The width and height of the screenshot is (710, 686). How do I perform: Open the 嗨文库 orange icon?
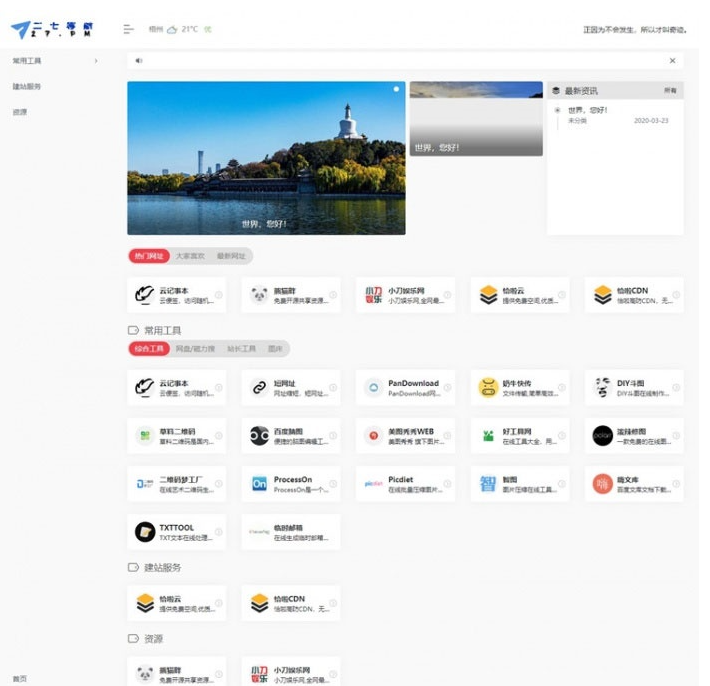pyautogui.click(x=603, y=484)
